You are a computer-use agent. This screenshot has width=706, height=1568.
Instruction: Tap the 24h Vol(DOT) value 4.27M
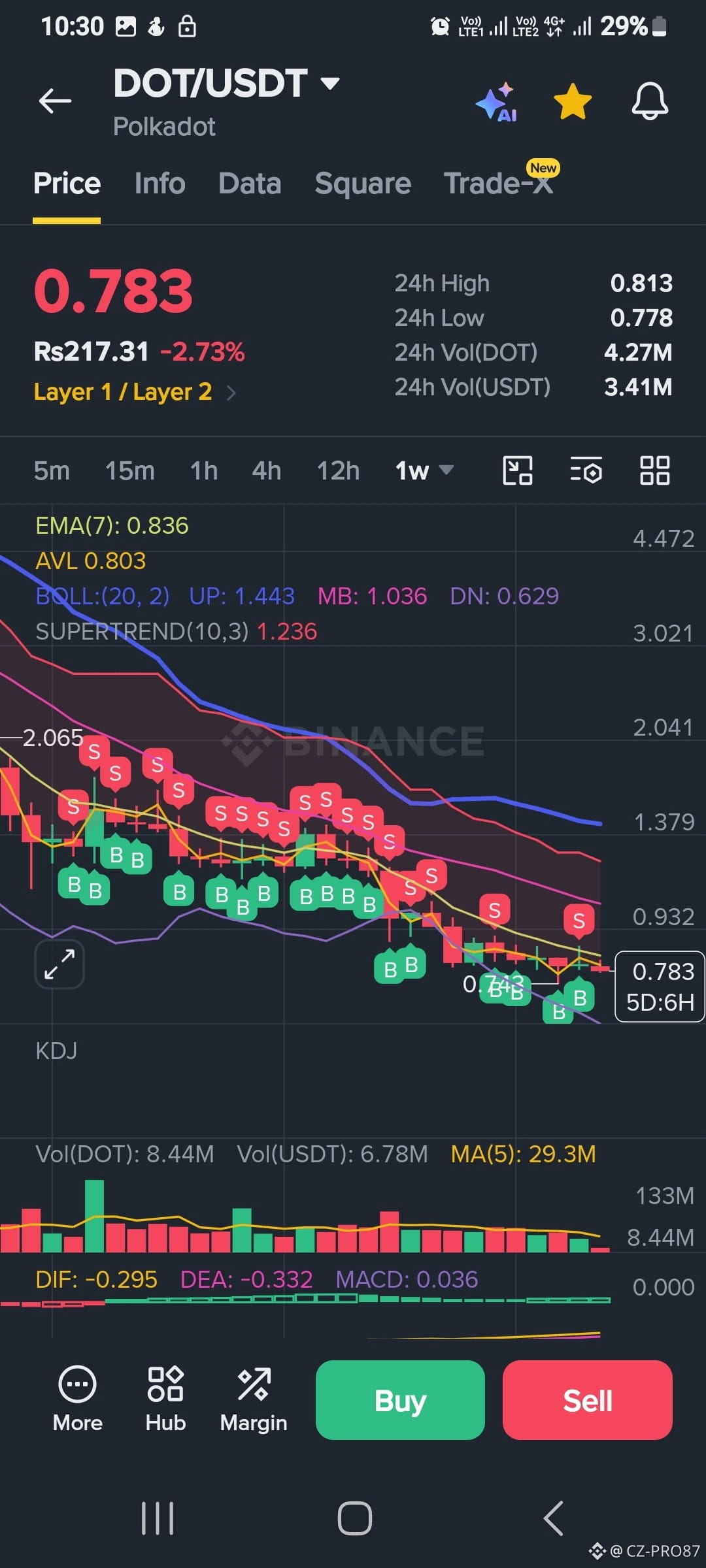[638, 353]
